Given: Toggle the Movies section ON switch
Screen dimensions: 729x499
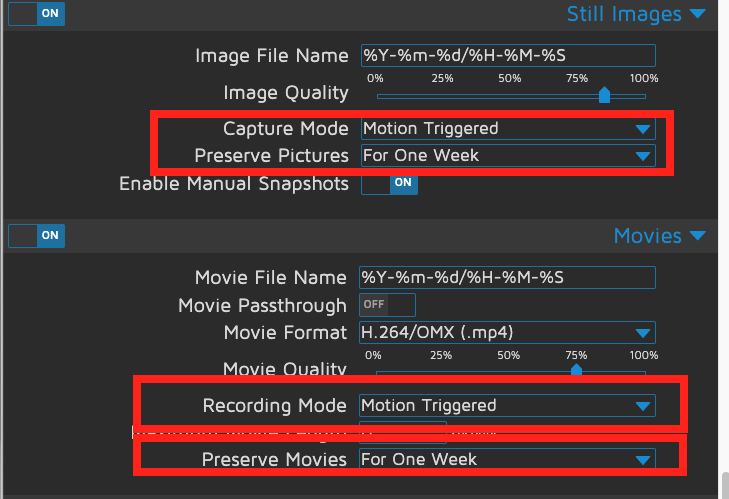Looking at the screenshot, I should pyautogui.click(x=37, y=236).
